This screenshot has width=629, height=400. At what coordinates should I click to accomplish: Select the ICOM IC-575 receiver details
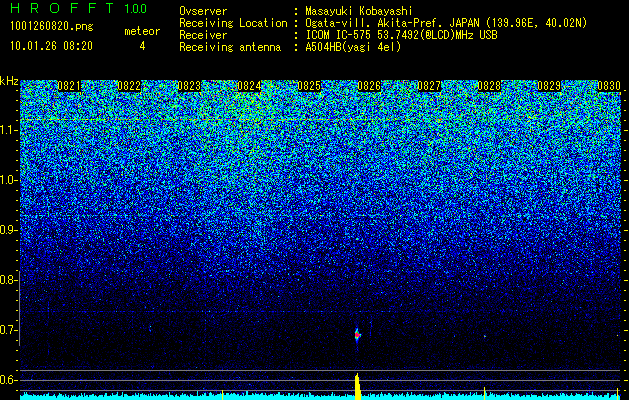401,35
